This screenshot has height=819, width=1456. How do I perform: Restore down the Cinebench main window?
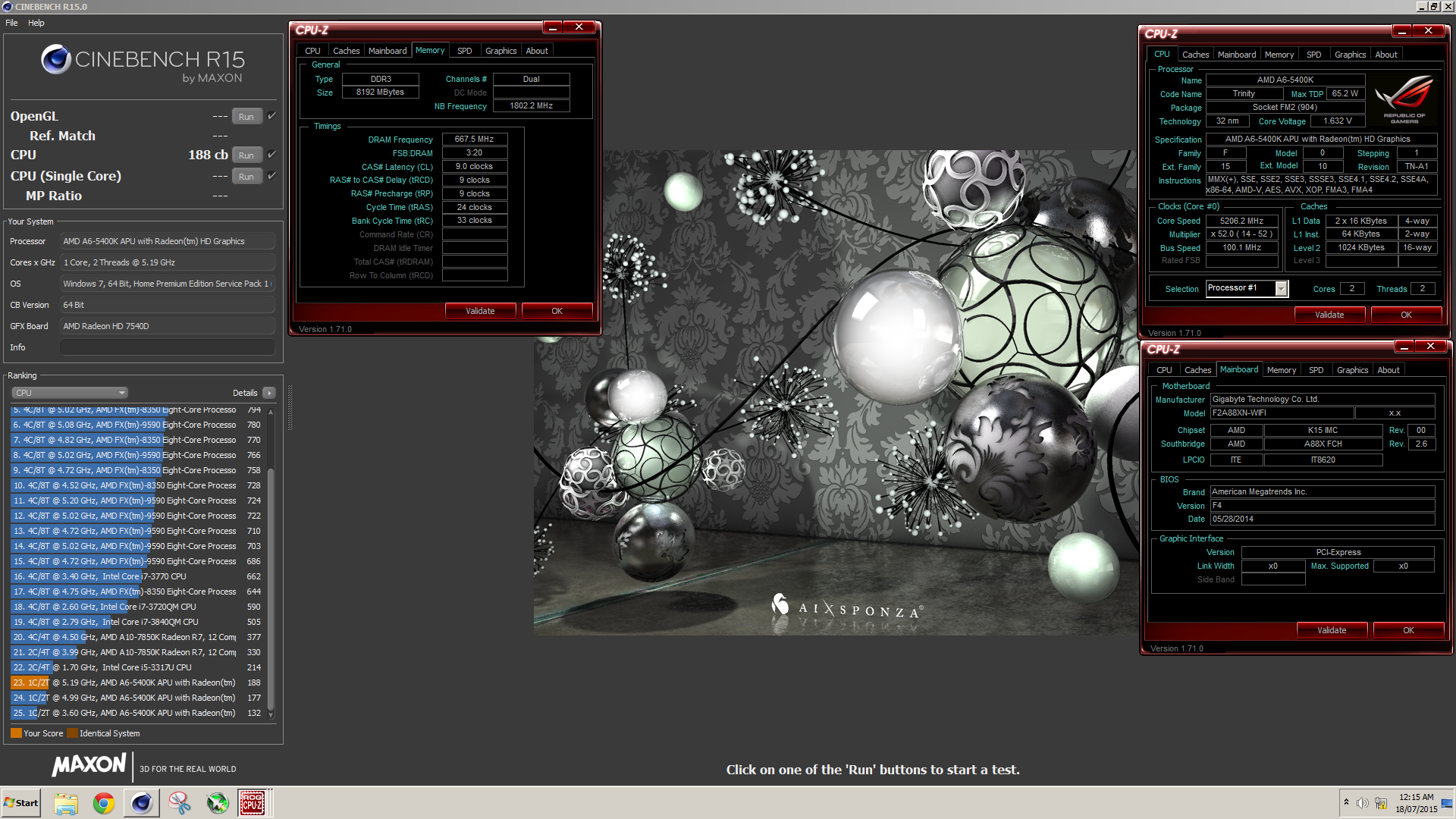1434,7
